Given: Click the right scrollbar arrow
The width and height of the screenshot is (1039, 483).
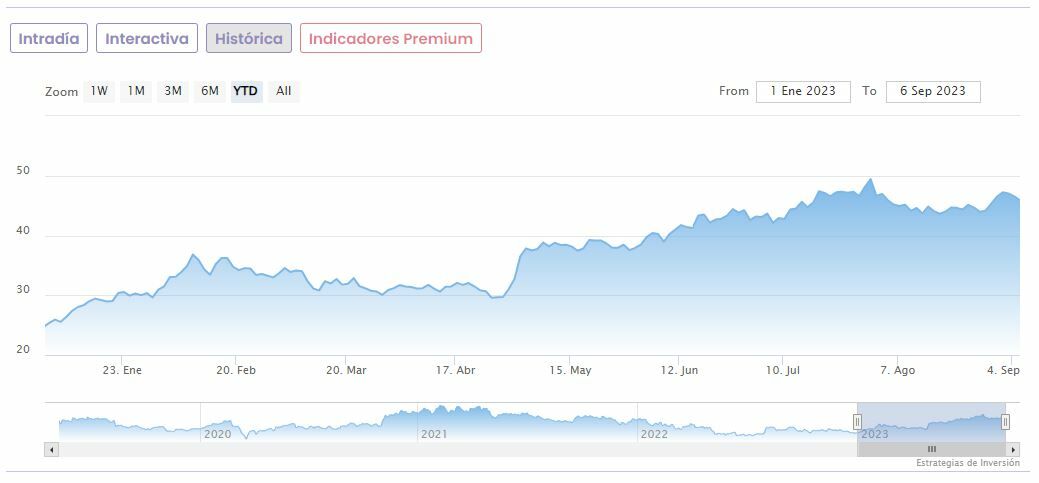Looking at the screenshot, I should click(1014, 450).
